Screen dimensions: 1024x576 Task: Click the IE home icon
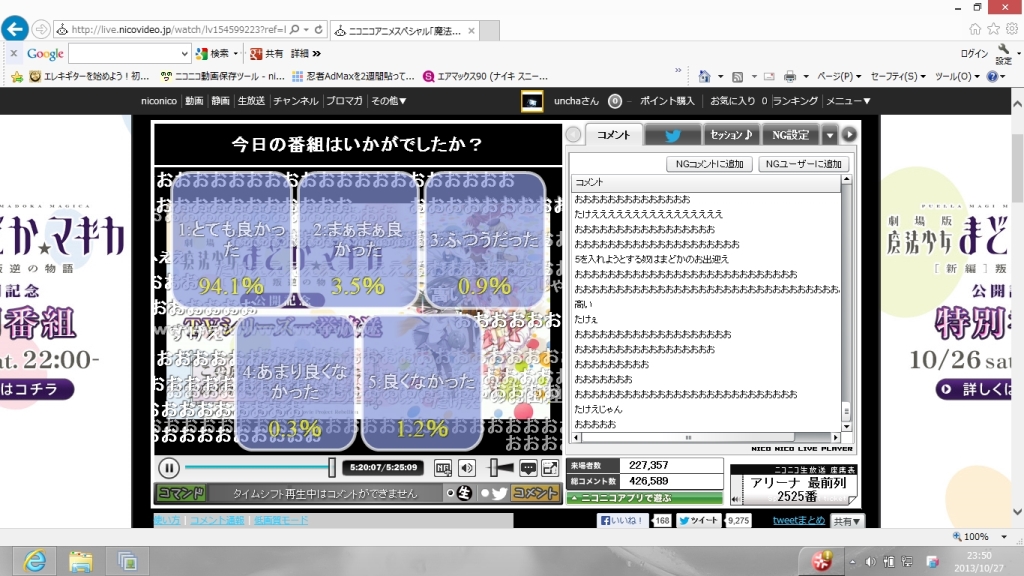704,76
